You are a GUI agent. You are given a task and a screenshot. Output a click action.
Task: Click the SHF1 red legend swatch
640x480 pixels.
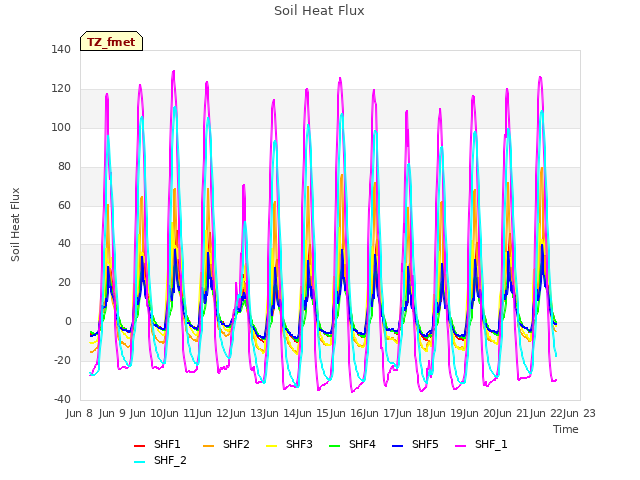tap(139, 446)
